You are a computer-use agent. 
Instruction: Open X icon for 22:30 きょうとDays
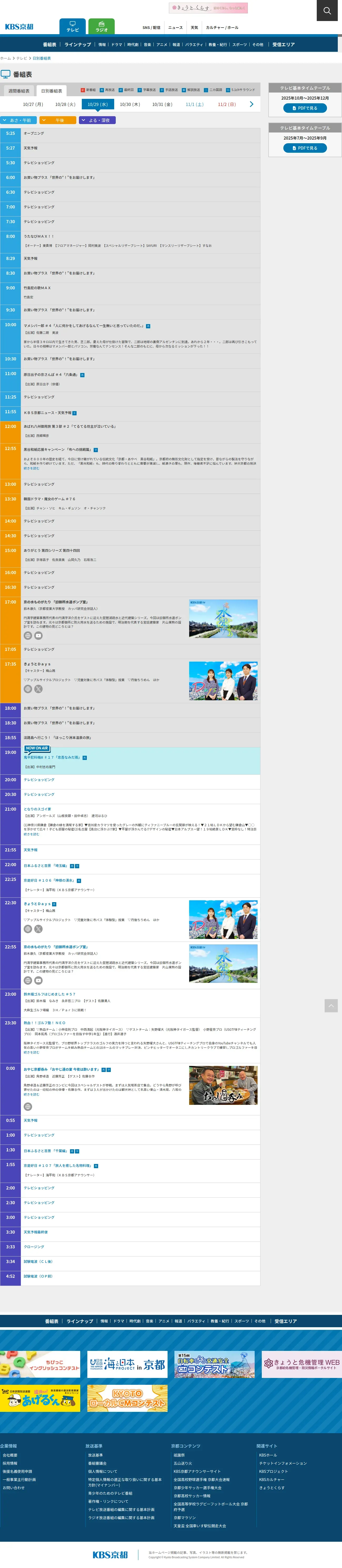[x=38, y=929]
